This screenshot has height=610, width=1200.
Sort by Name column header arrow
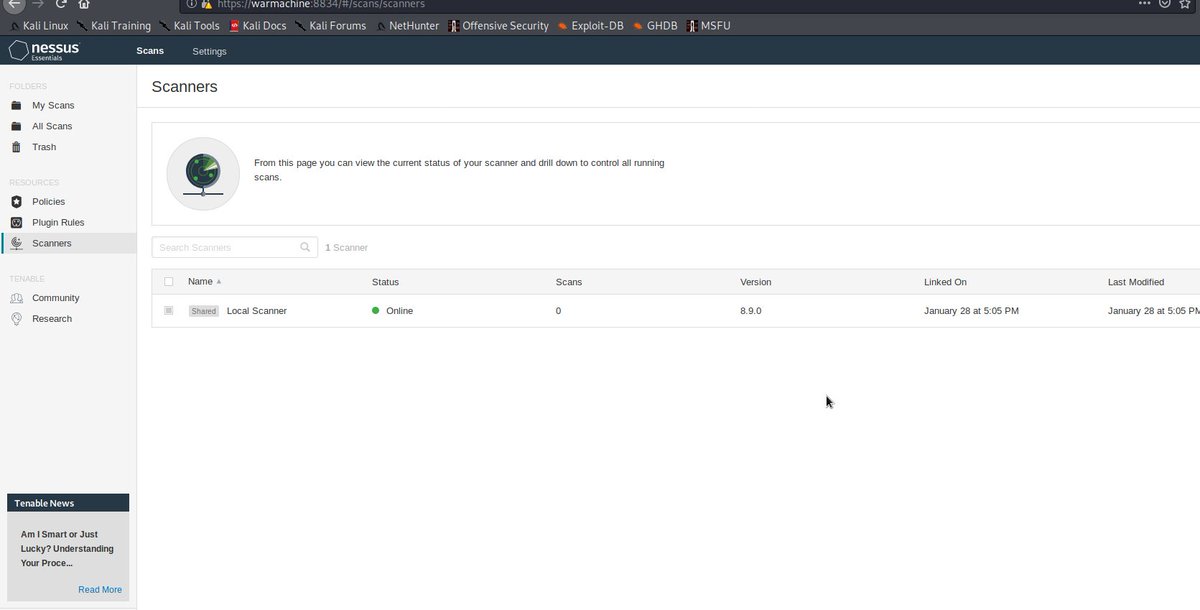click(x=219, y=282)
